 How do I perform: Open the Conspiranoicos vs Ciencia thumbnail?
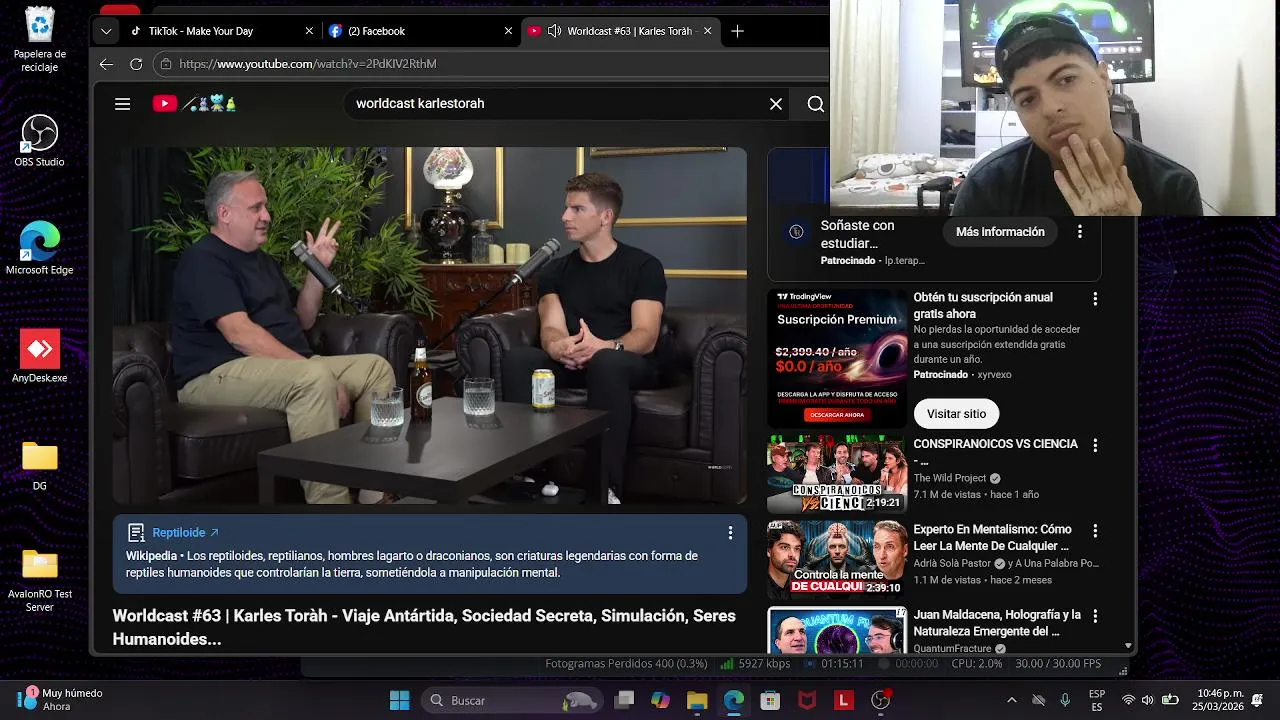pos(837,474)
